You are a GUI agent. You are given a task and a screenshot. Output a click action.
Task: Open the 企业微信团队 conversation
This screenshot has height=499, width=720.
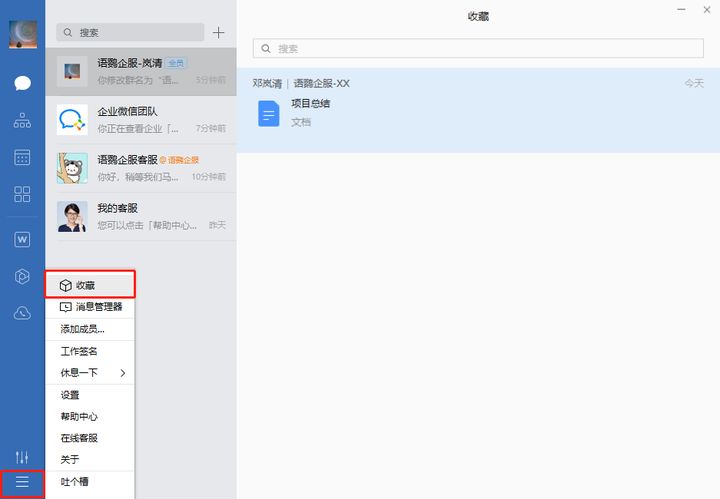click(141, 120)
